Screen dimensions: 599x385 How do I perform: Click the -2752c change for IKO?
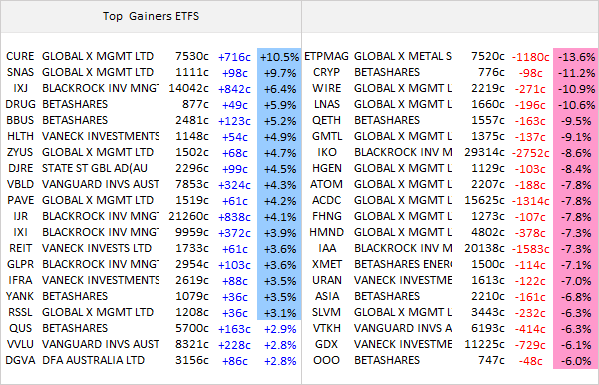tap(530, 153)
